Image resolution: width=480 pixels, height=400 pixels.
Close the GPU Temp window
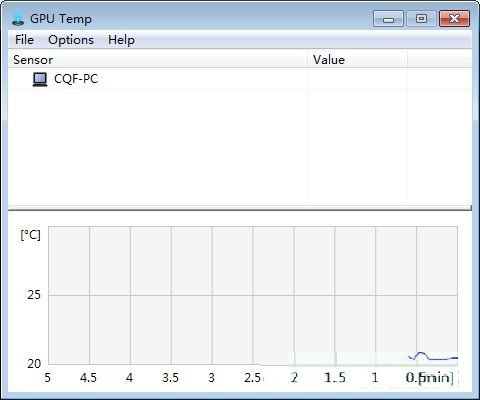(455, 19)
